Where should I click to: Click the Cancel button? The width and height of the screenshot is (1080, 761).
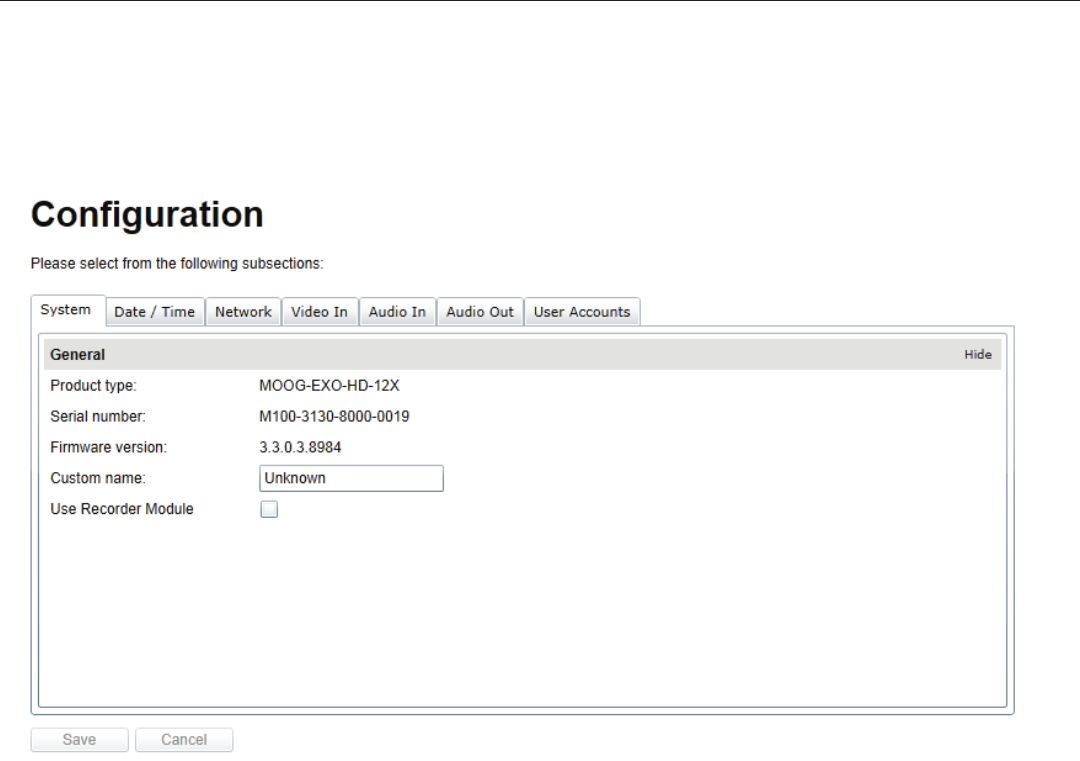click(184, 740)
